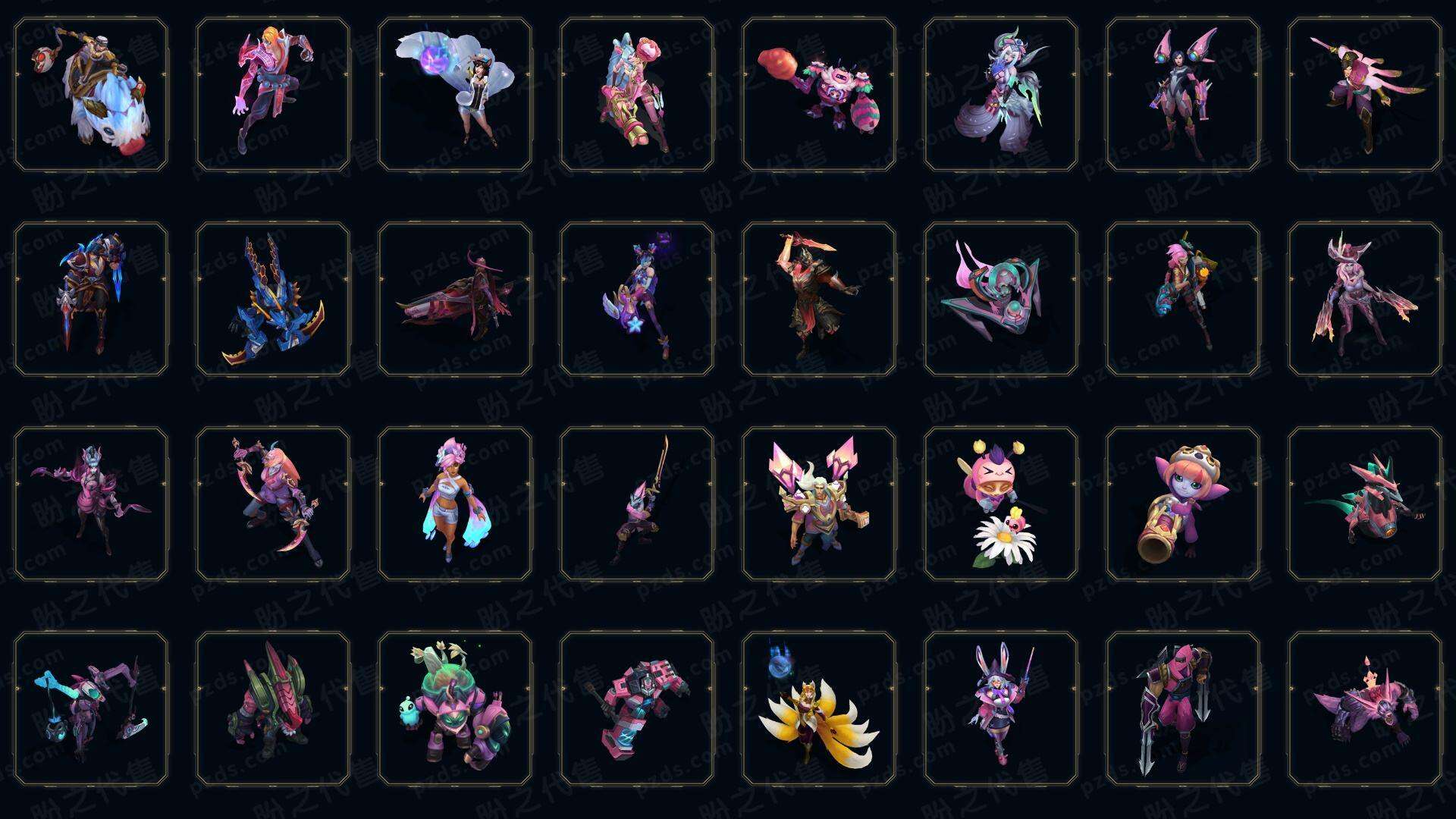Choose the white-haired woman with grey fox tails

1001,95
